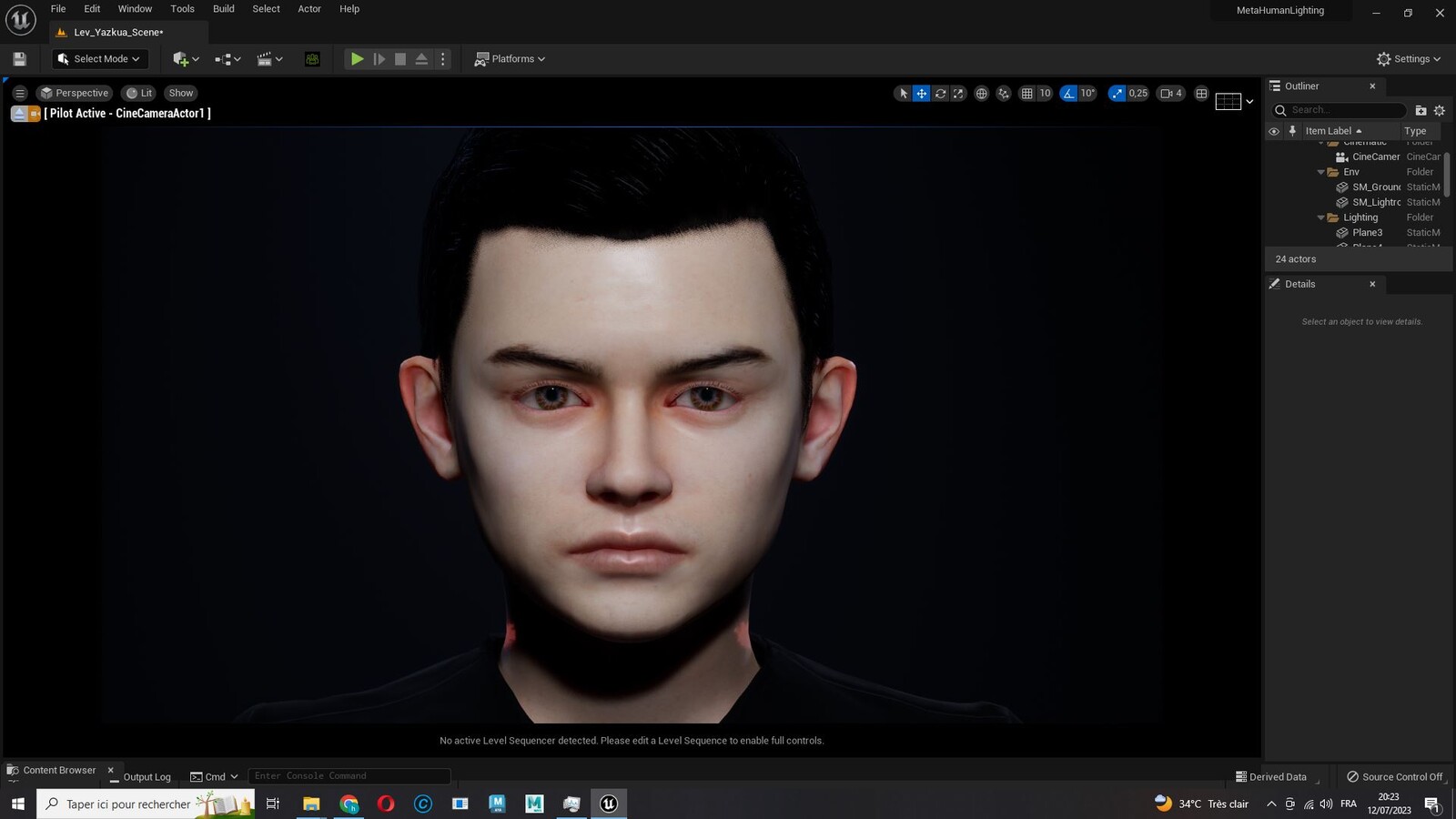Image resolution: width=1456 pixels, height=819 pixels.
Task: Open the Edit menu
Action: [x=92, y=9]
